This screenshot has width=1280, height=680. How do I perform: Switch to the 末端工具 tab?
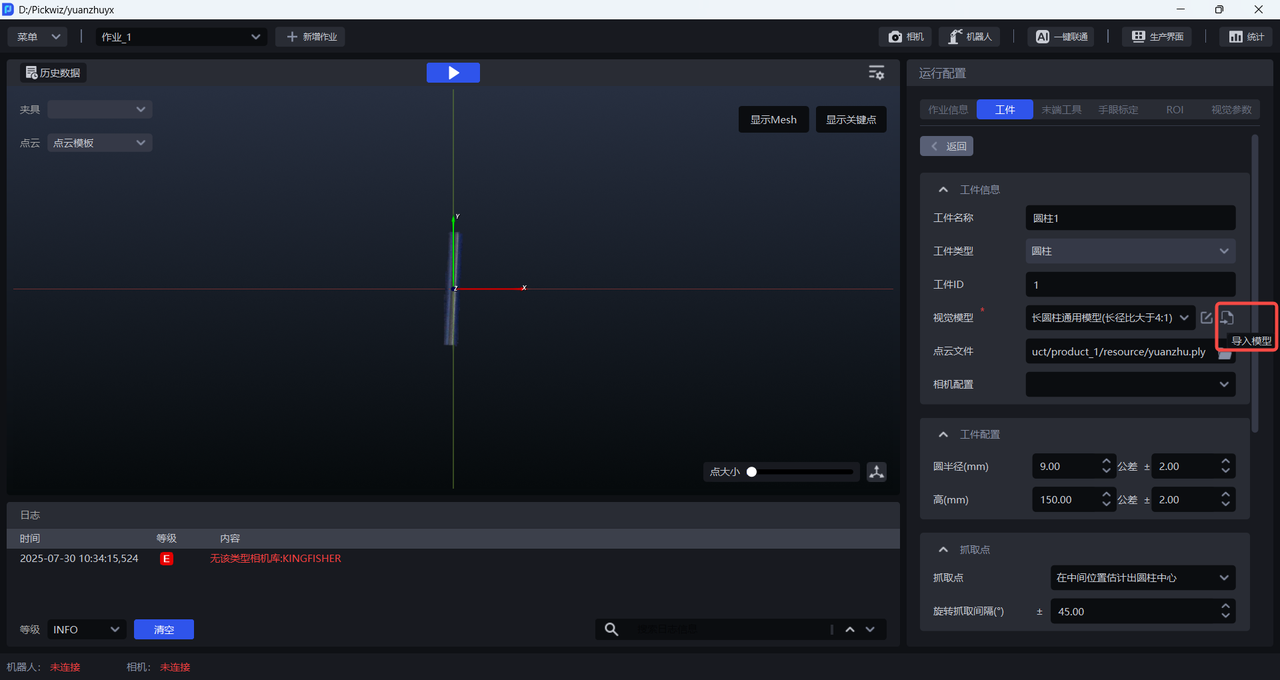coord(1061,110)
